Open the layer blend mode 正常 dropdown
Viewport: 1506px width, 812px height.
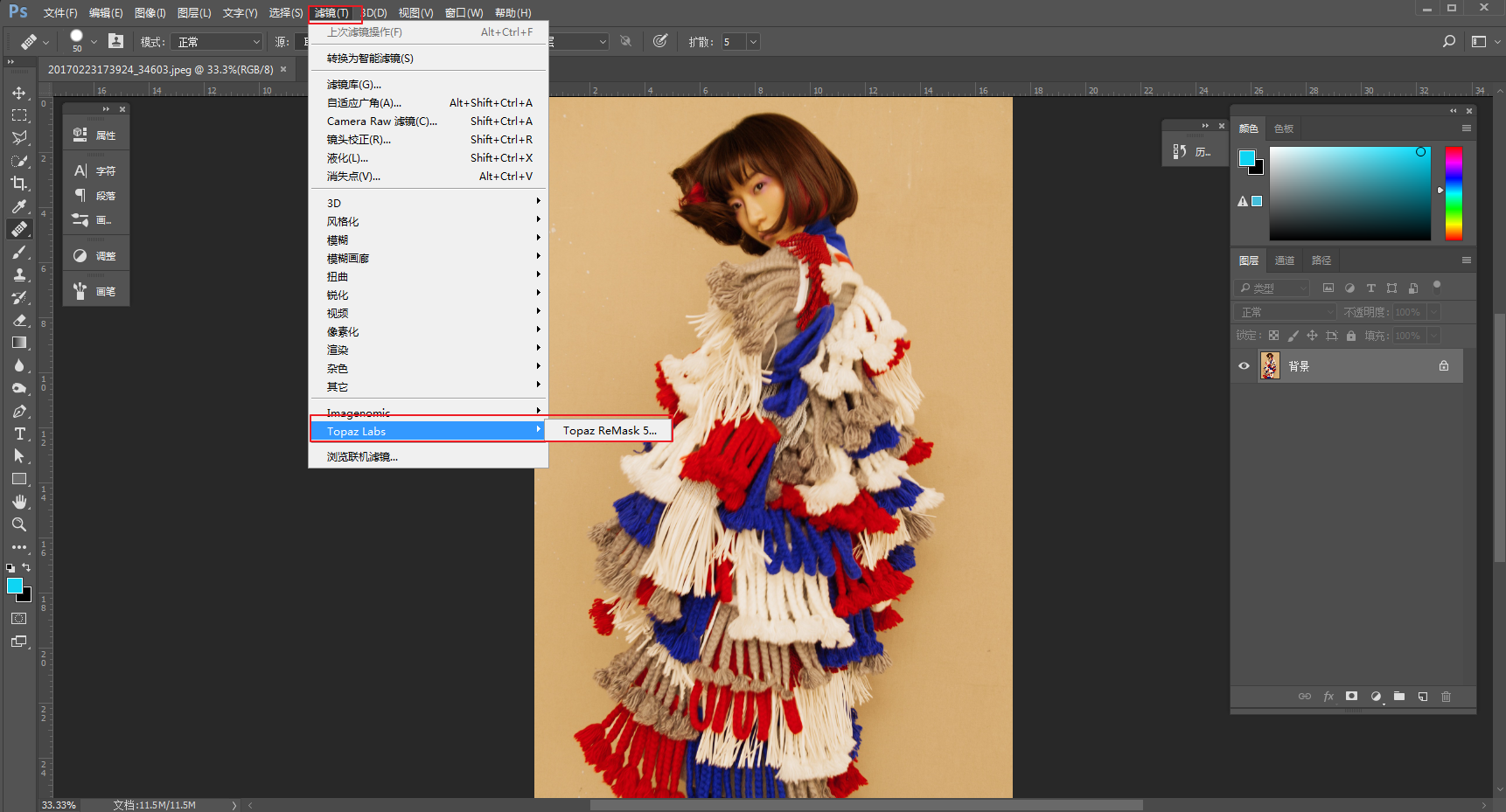tap(1286, 312)
